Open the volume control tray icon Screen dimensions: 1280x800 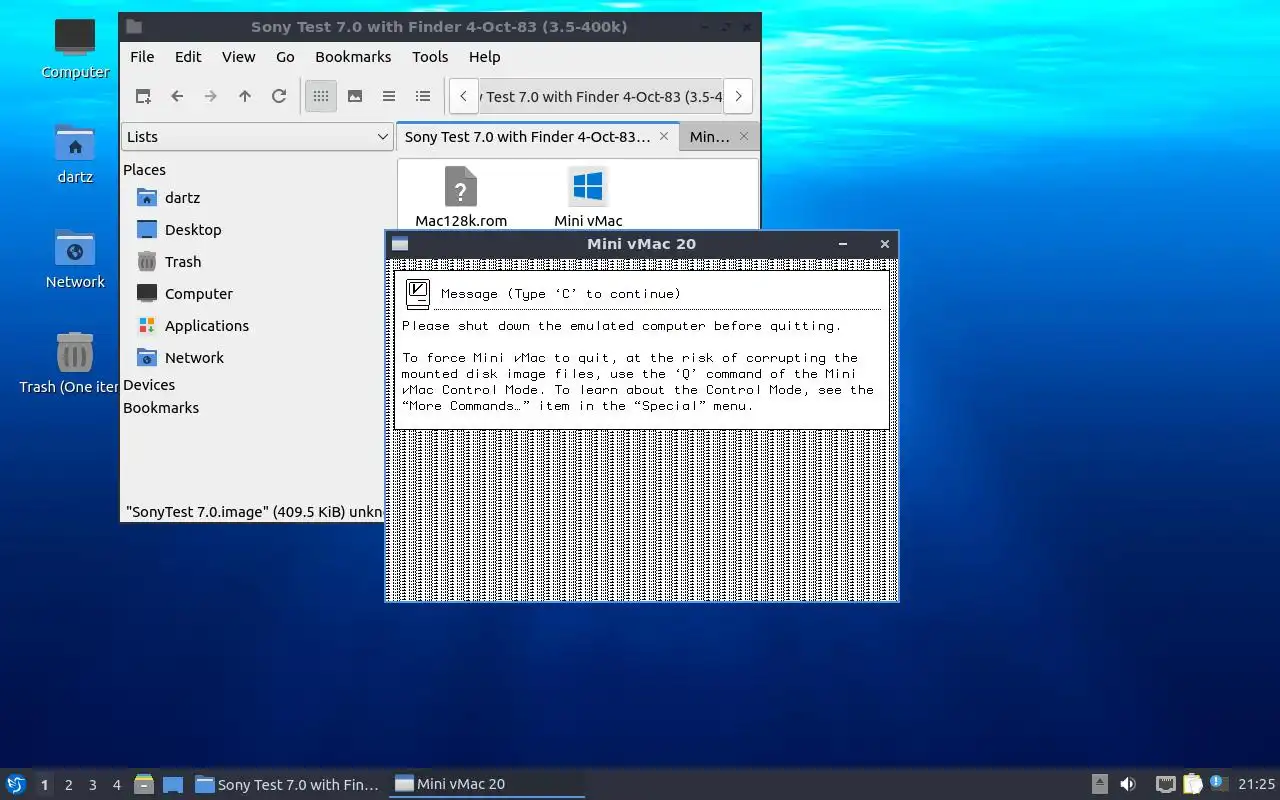1128,785
